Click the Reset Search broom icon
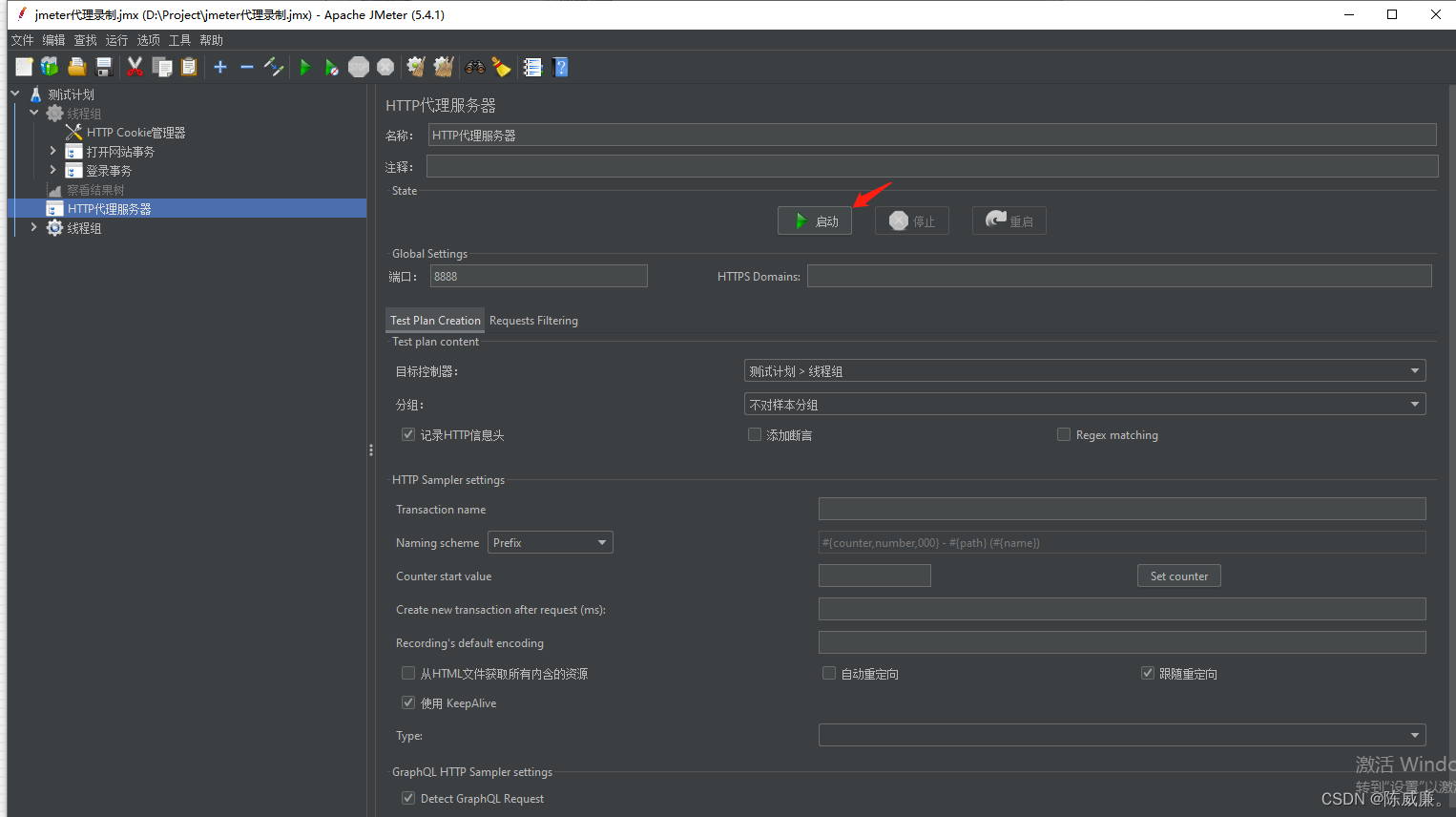This screenshot has width=1456, height=817. tap(501, 67)
